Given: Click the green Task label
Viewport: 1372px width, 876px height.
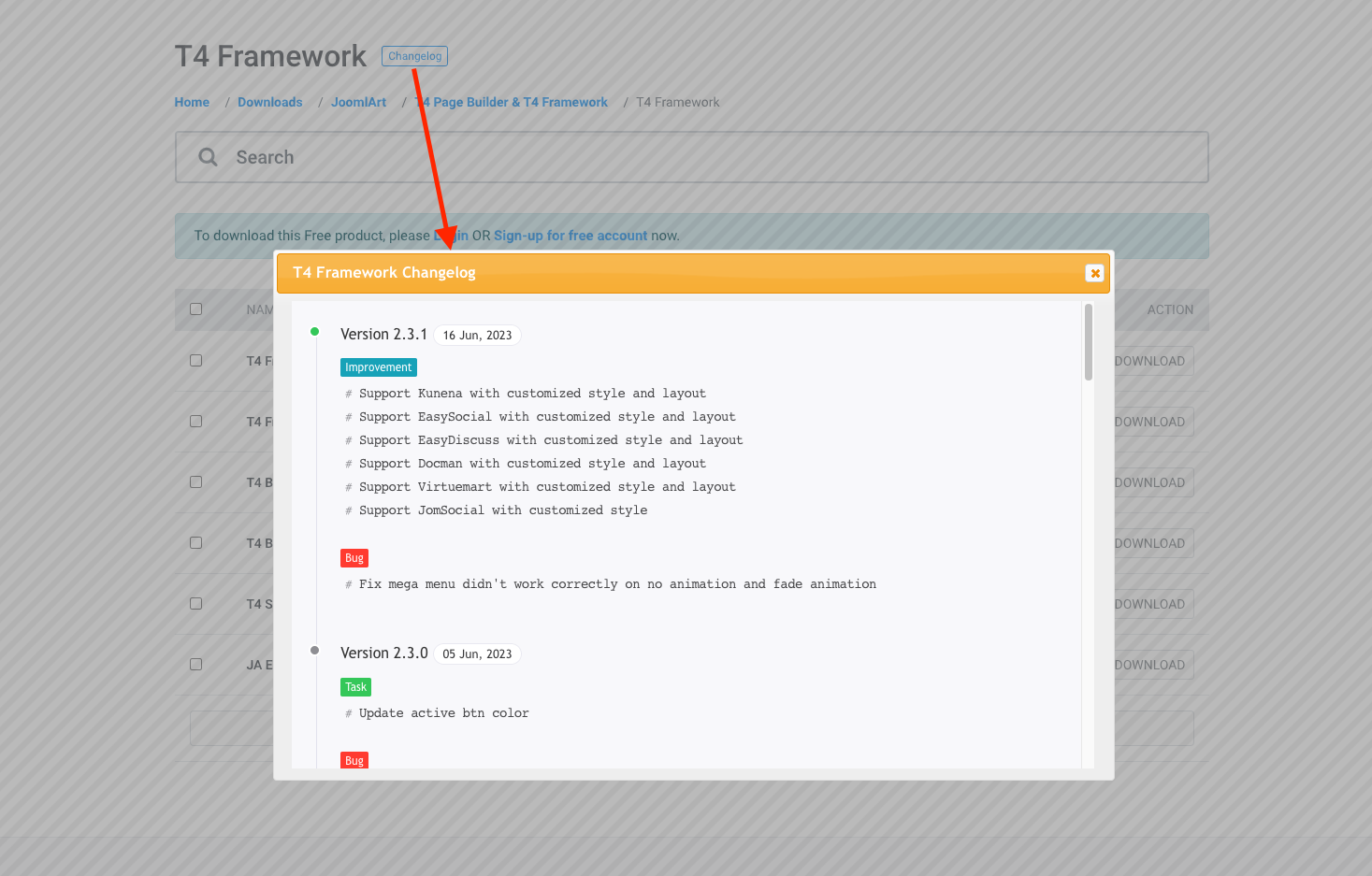Looking at the screenshot, I should coord(356,687).
